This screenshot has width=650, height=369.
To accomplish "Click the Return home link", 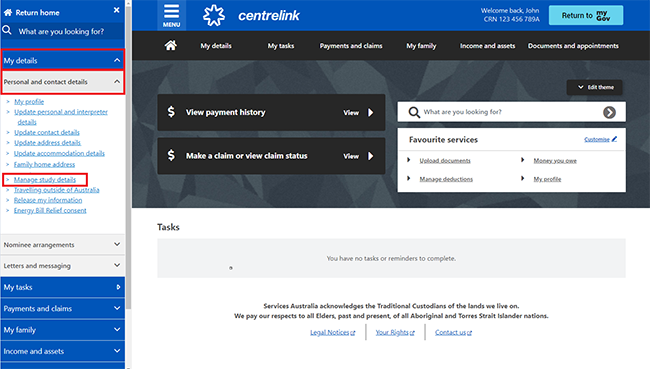I will [37, 13].
